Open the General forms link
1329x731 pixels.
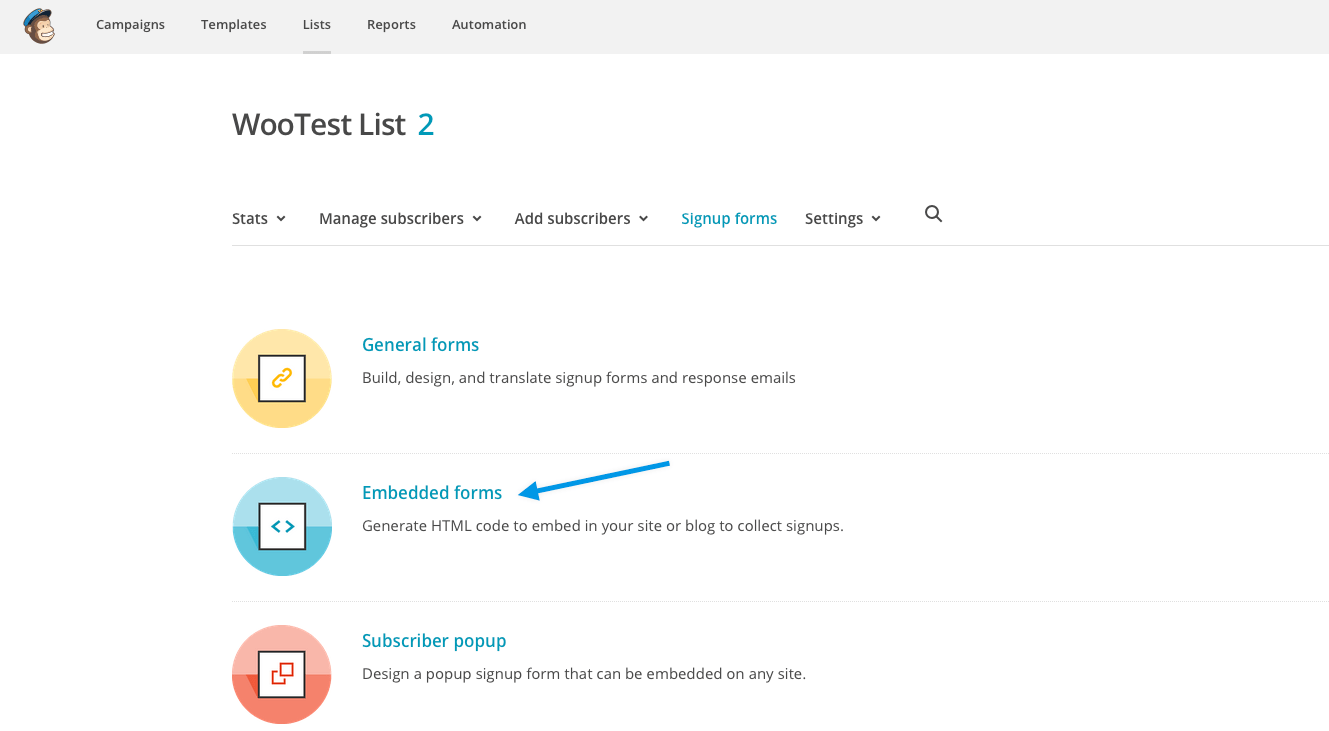point(420,345)
